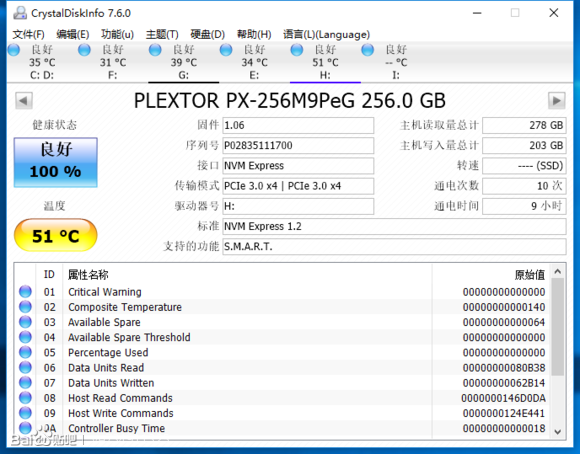580x454 pixels.
Task: Open the 功能(u) menu
Action: 117,34
